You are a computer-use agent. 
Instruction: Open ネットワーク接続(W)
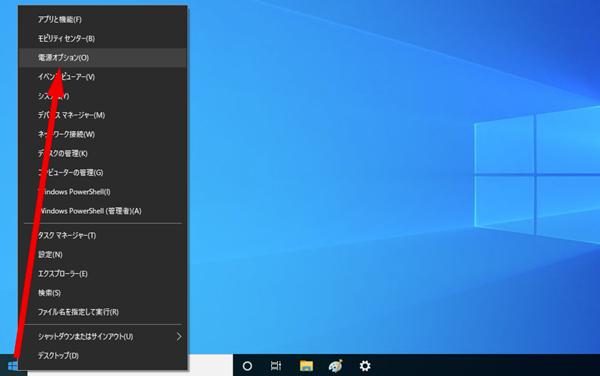point(103,134)
